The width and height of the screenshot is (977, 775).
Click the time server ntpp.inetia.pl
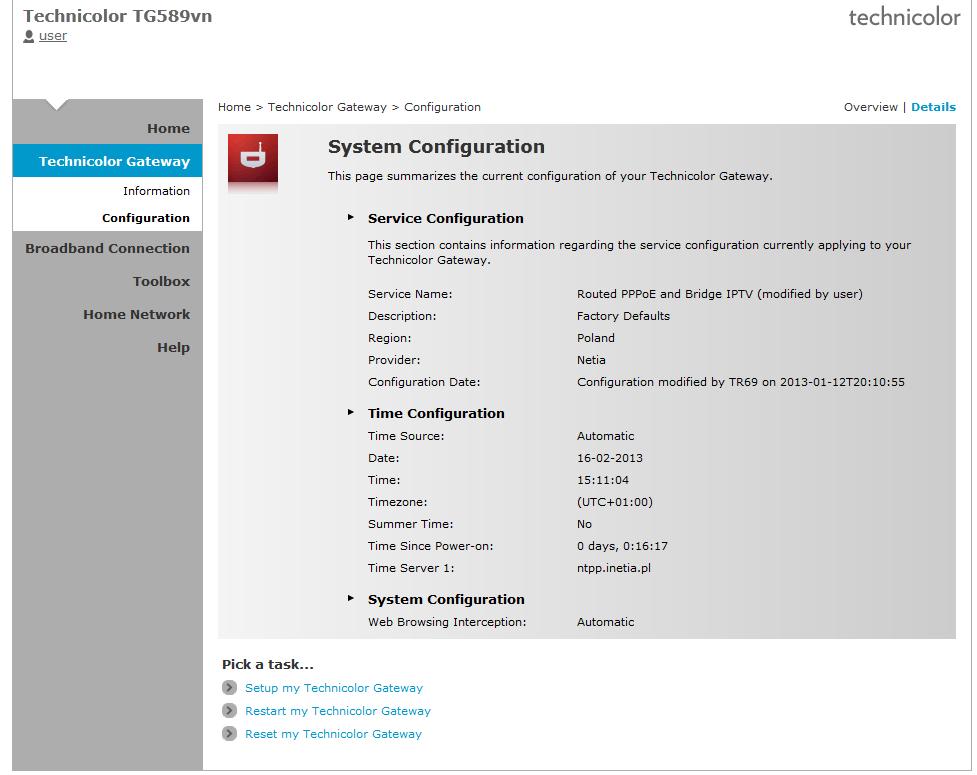click(x=614, y=568)
